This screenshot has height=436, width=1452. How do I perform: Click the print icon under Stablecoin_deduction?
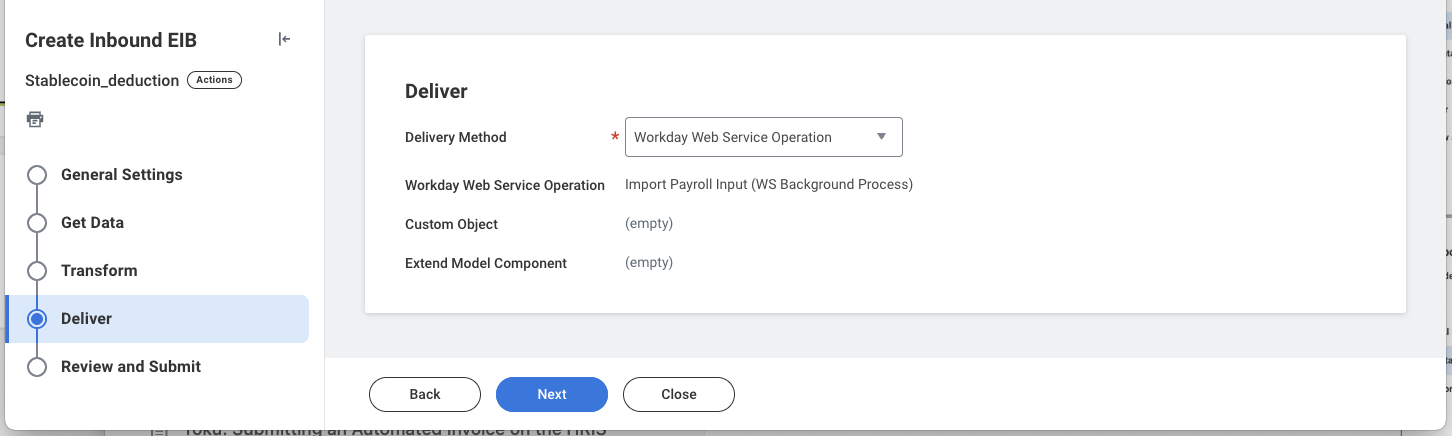[35, 119]
